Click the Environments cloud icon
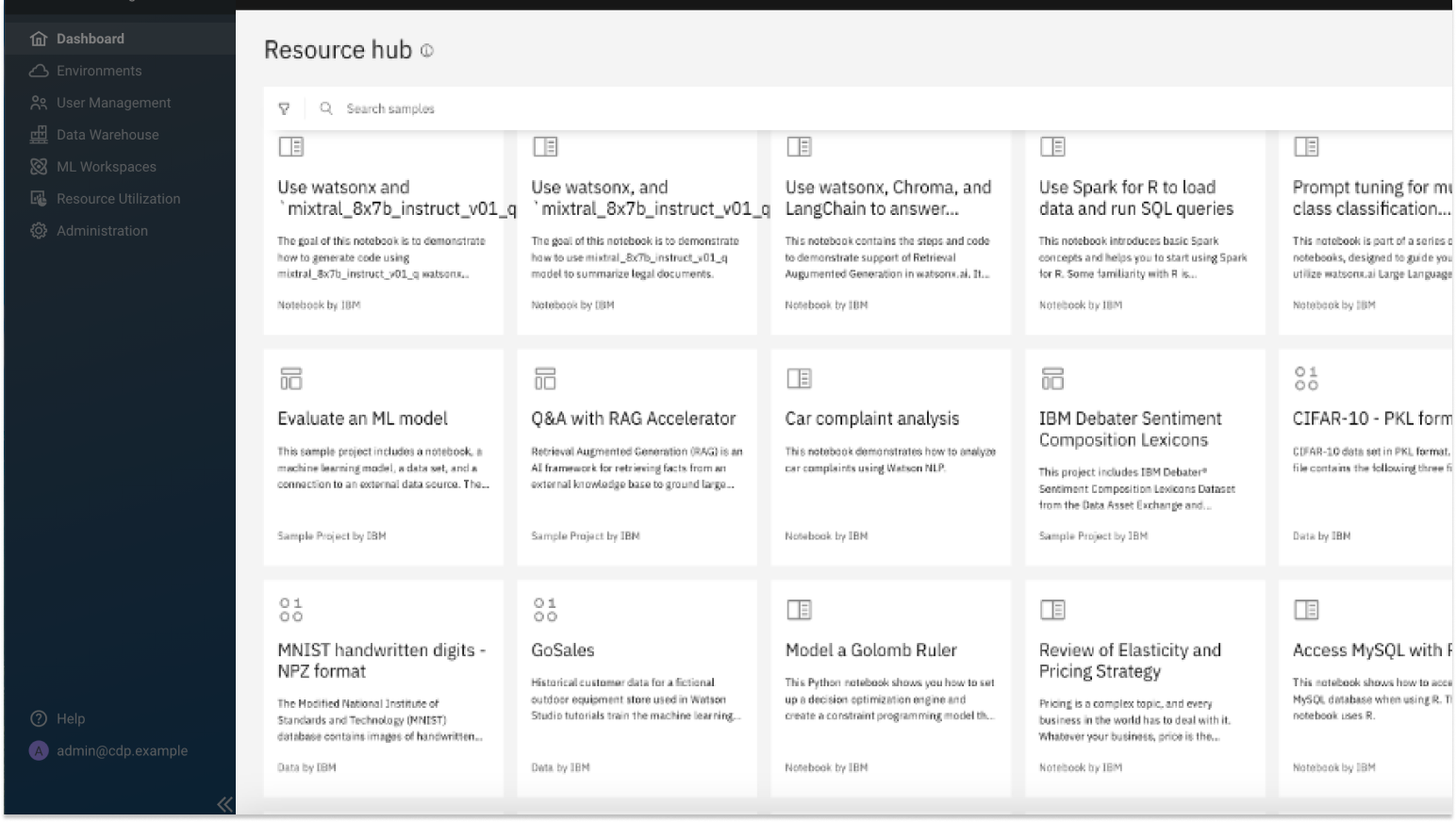Image resolution: width=1456 pixels, height=822 pixels. 39,71
